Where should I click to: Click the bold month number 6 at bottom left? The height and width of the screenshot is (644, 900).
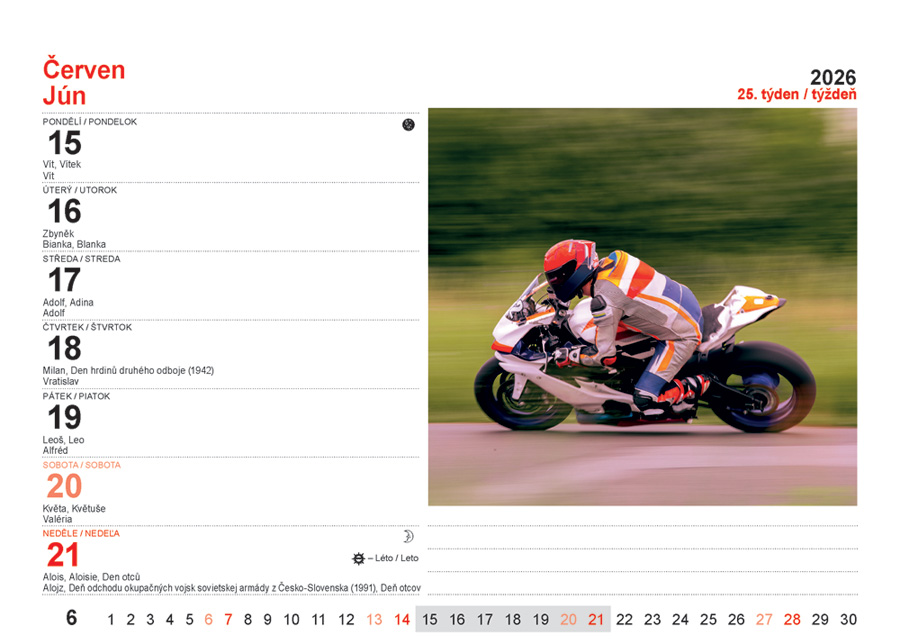(x=71, y=618)
